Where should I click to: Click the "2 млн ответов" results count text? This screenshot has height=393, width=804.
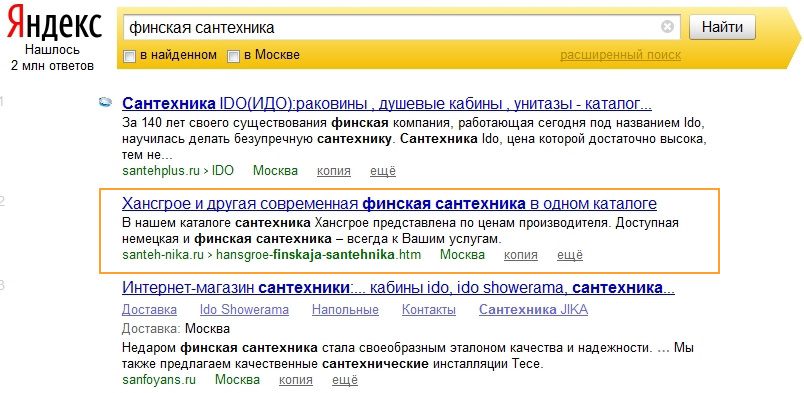click(52, 66)
